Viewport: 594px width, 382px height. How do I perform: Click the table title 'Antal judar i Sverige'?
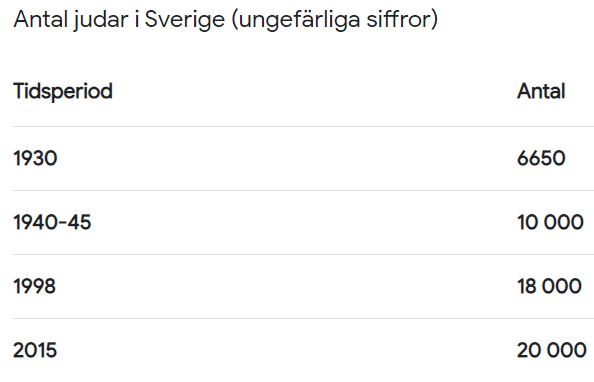119,20
